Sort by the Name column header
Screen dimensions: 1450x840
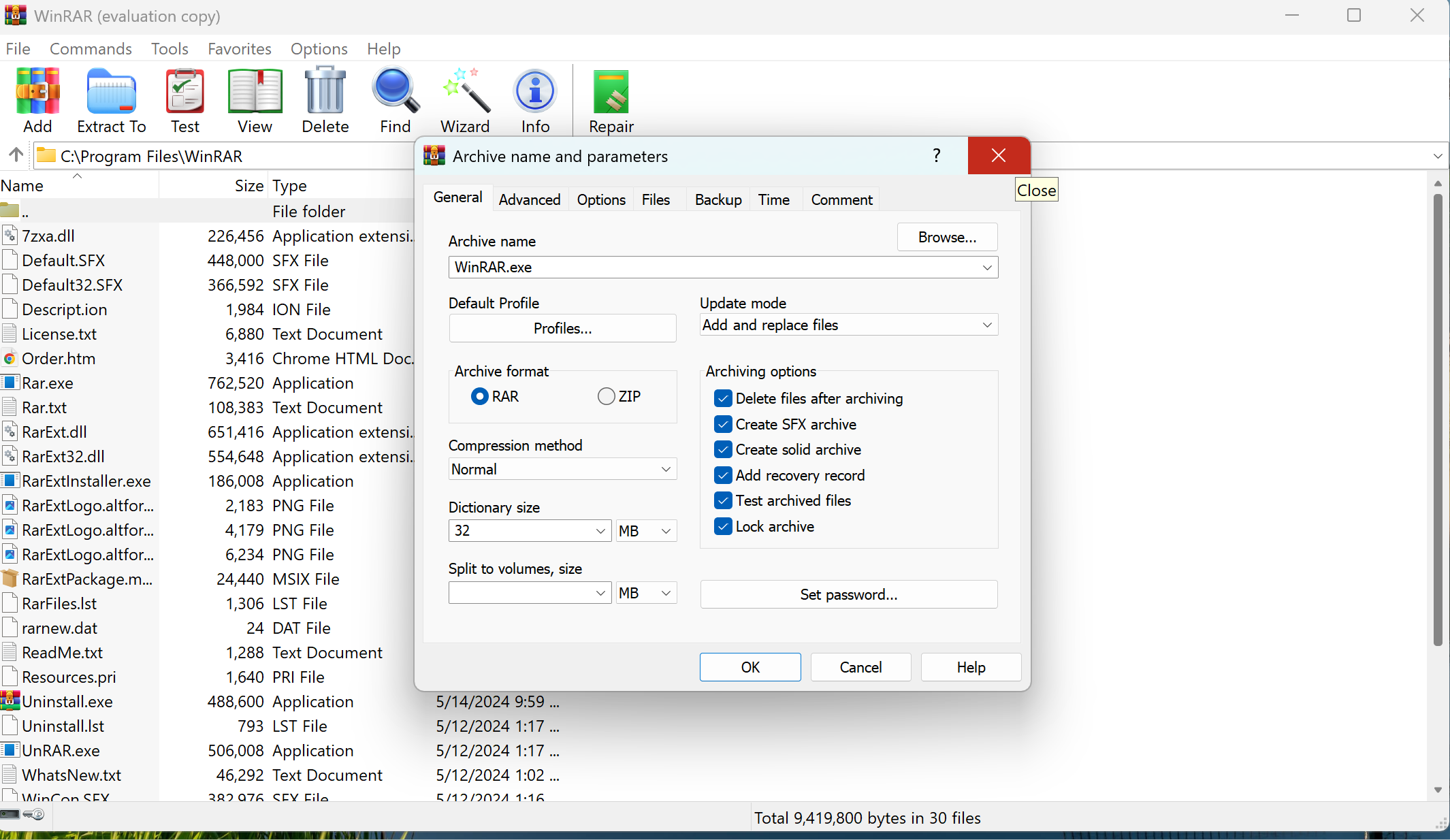tap(79, 185)
